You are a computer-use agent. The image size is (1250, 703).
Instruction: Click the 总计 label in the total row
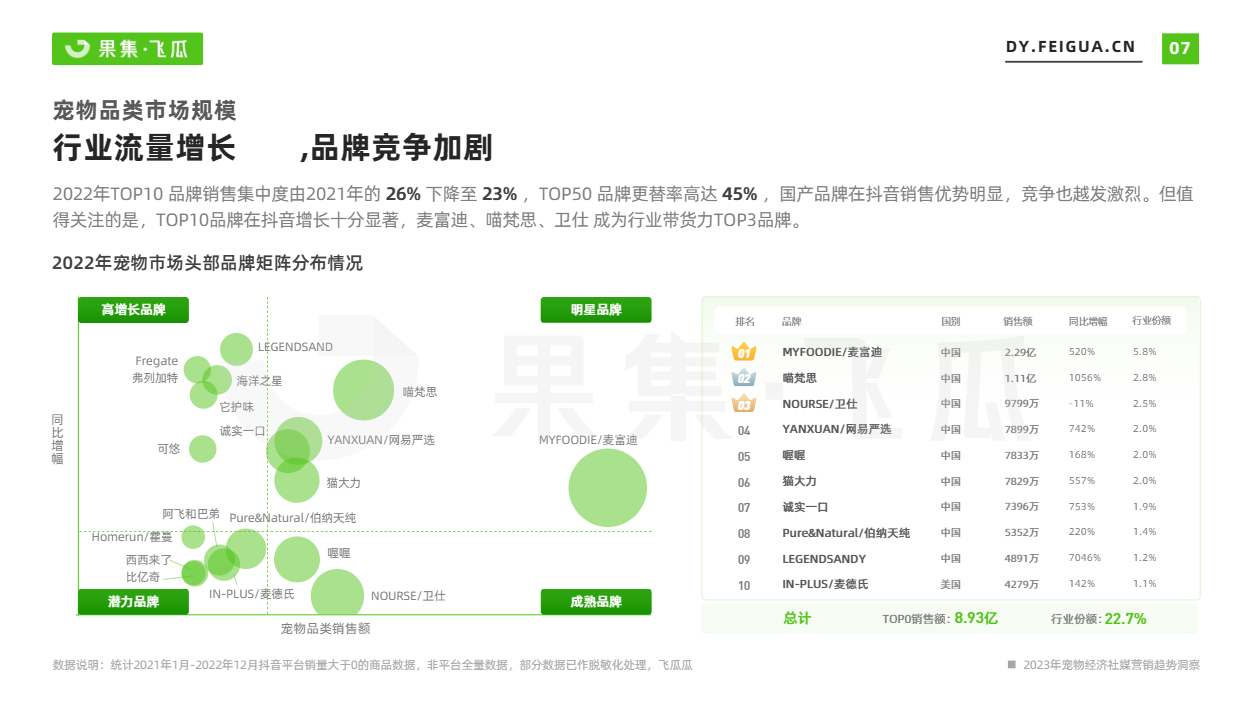pyautogui.click(x=797, y=618)
